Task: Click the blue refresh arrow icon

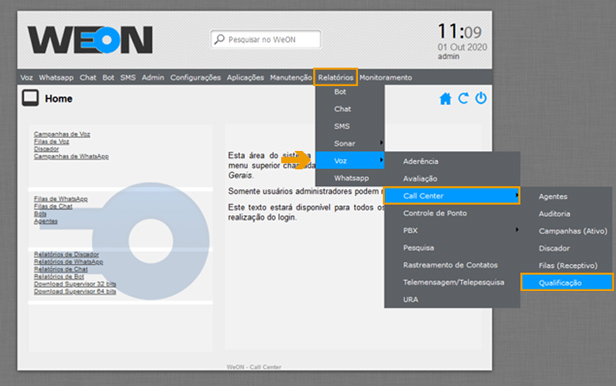Action: 464,98
